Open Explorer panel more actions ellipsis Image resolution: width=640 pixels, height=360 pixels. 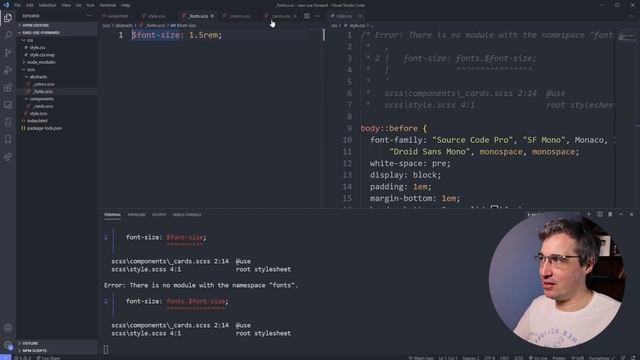point(89,16)
